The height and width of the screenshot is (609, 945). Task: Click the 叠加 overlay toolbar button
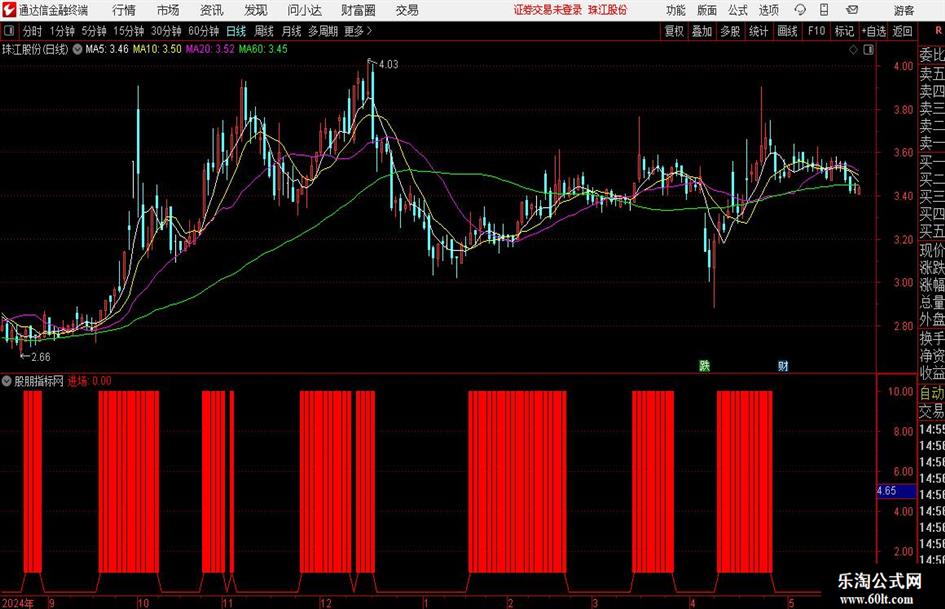(x=702, y=31)
